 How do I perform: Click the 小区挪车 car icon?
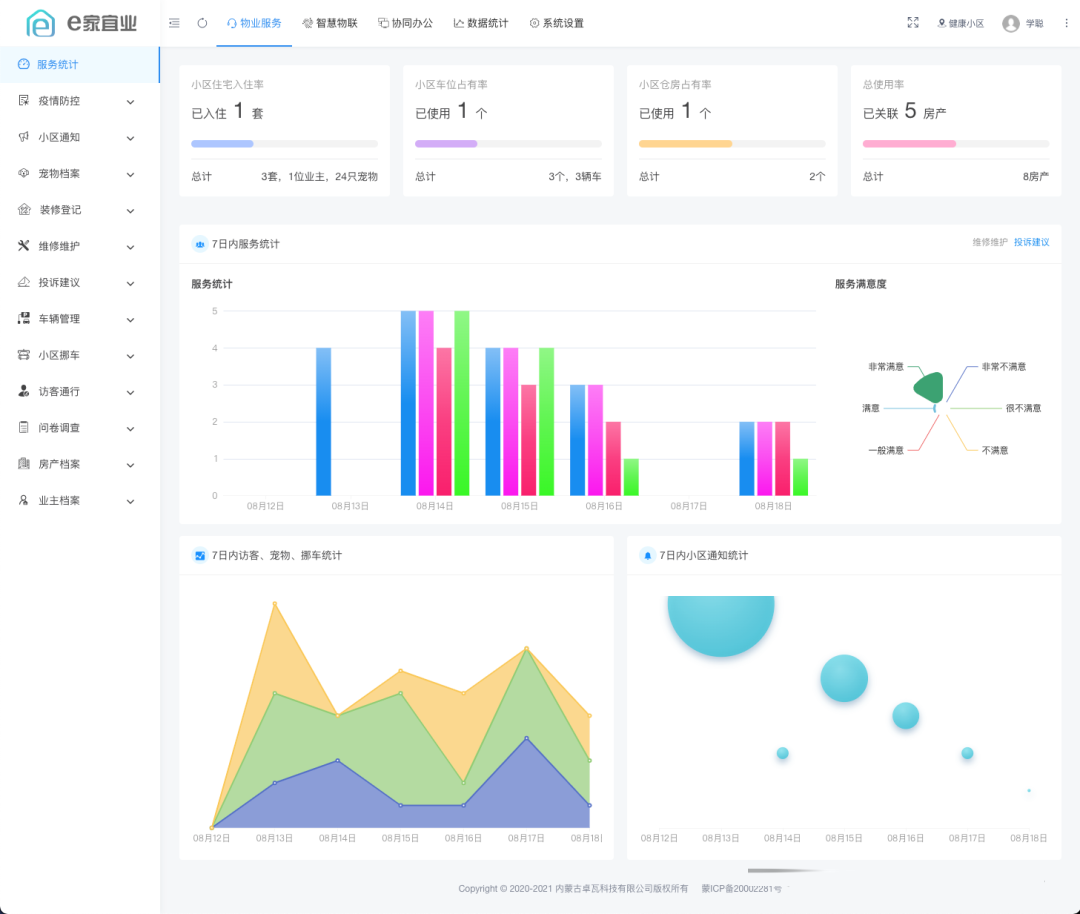[x=23, y=355]
